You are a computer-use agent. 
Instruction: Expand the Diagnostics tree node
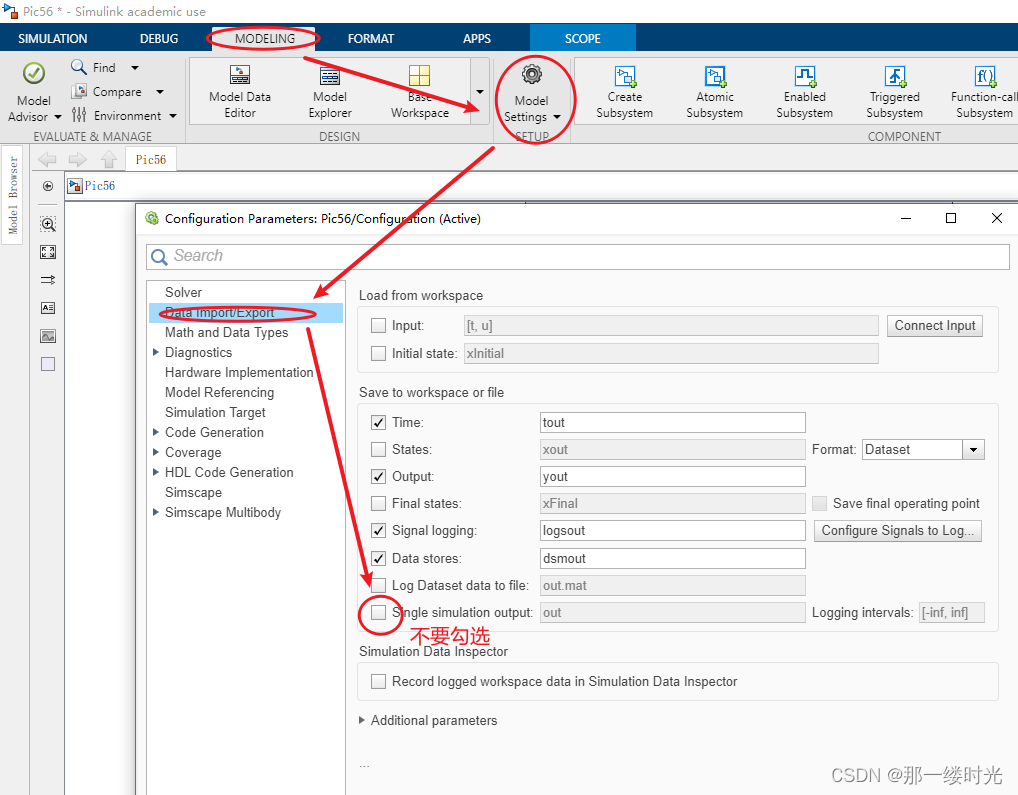(x=156, y=352)
